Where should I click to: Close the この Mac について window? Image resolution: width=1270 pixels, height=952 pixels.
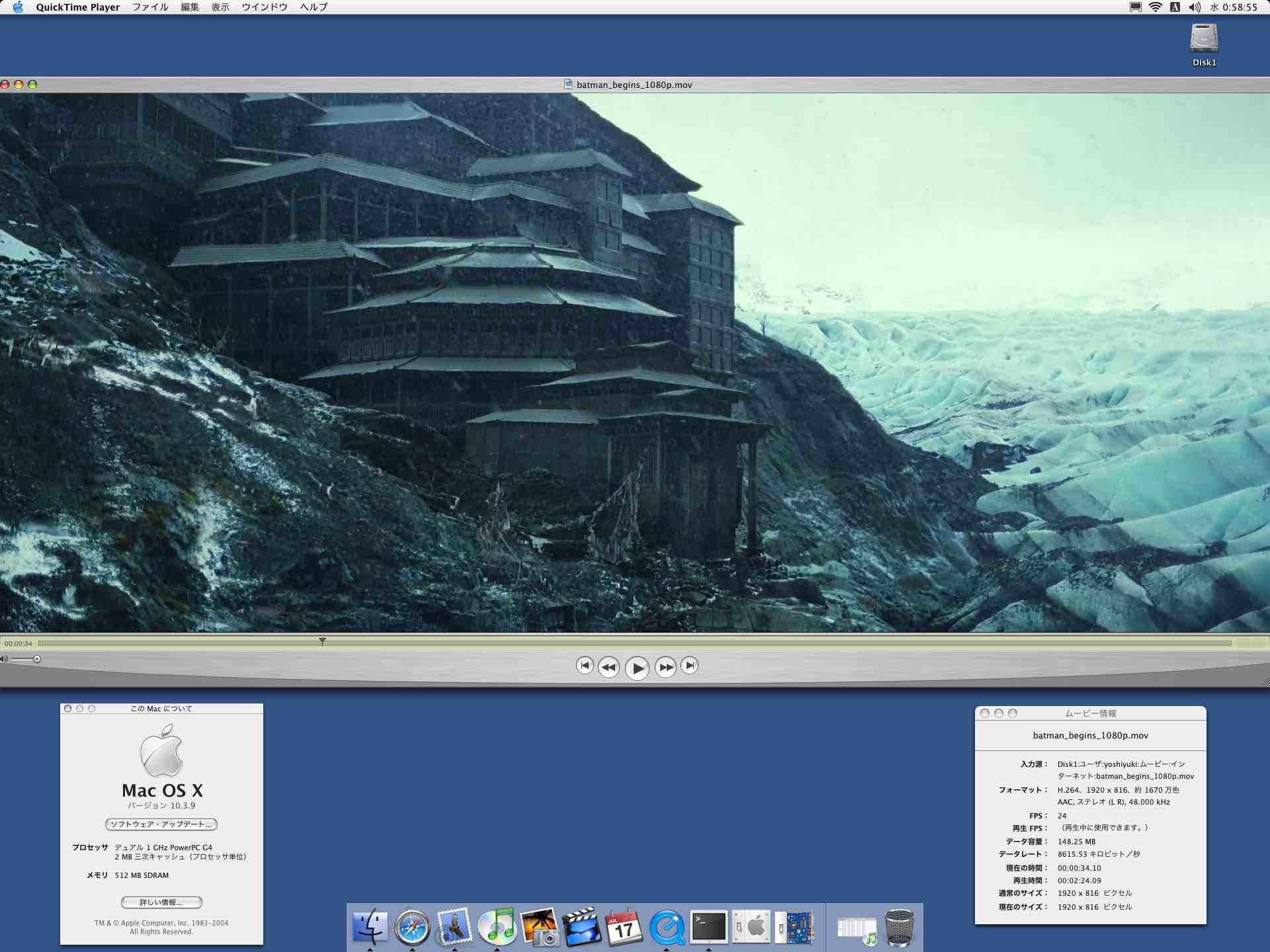click(x=68, y=709)
